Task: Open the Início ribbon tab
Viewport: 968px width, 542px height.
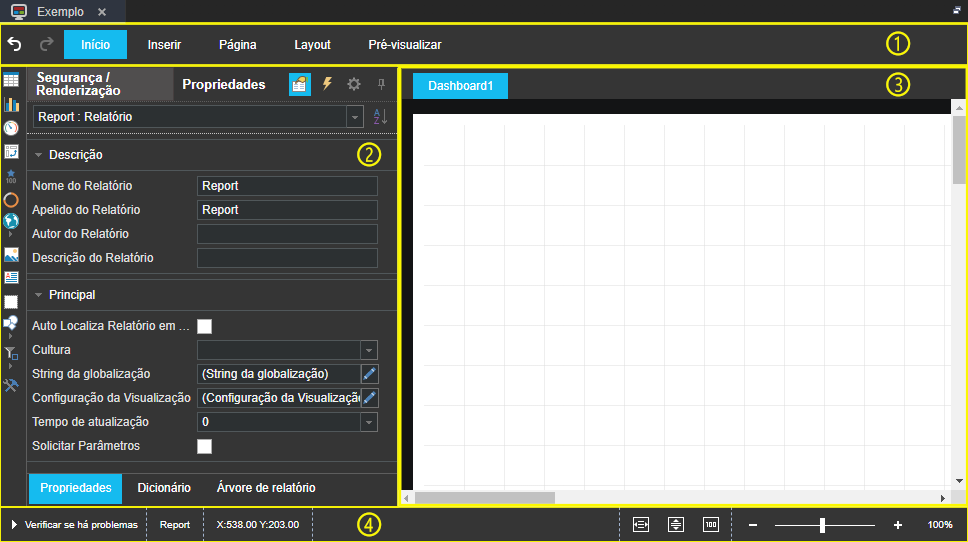Action: coord(95,44)
